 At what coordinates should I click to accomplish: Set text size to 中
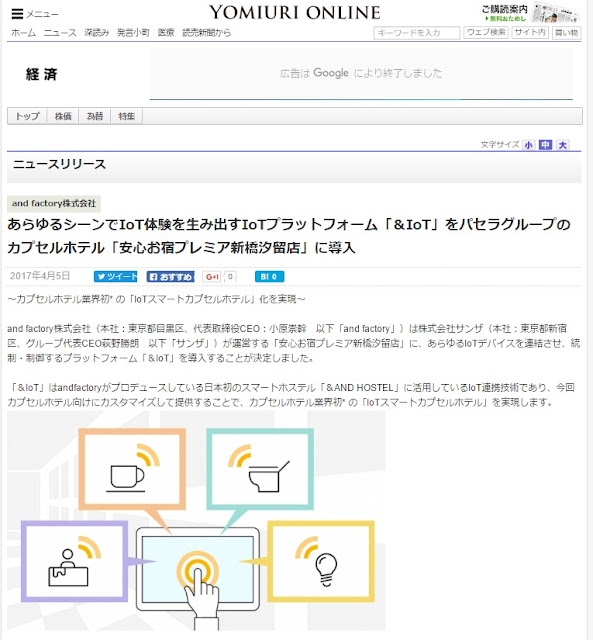pos(545,145)
